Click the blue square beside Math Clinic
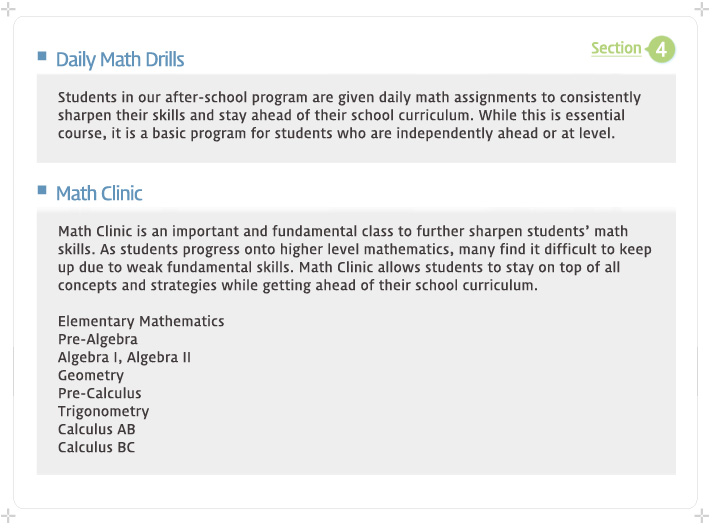Image resolution: width=712 pixels, height=530 pixels. (x=42, y=190)
